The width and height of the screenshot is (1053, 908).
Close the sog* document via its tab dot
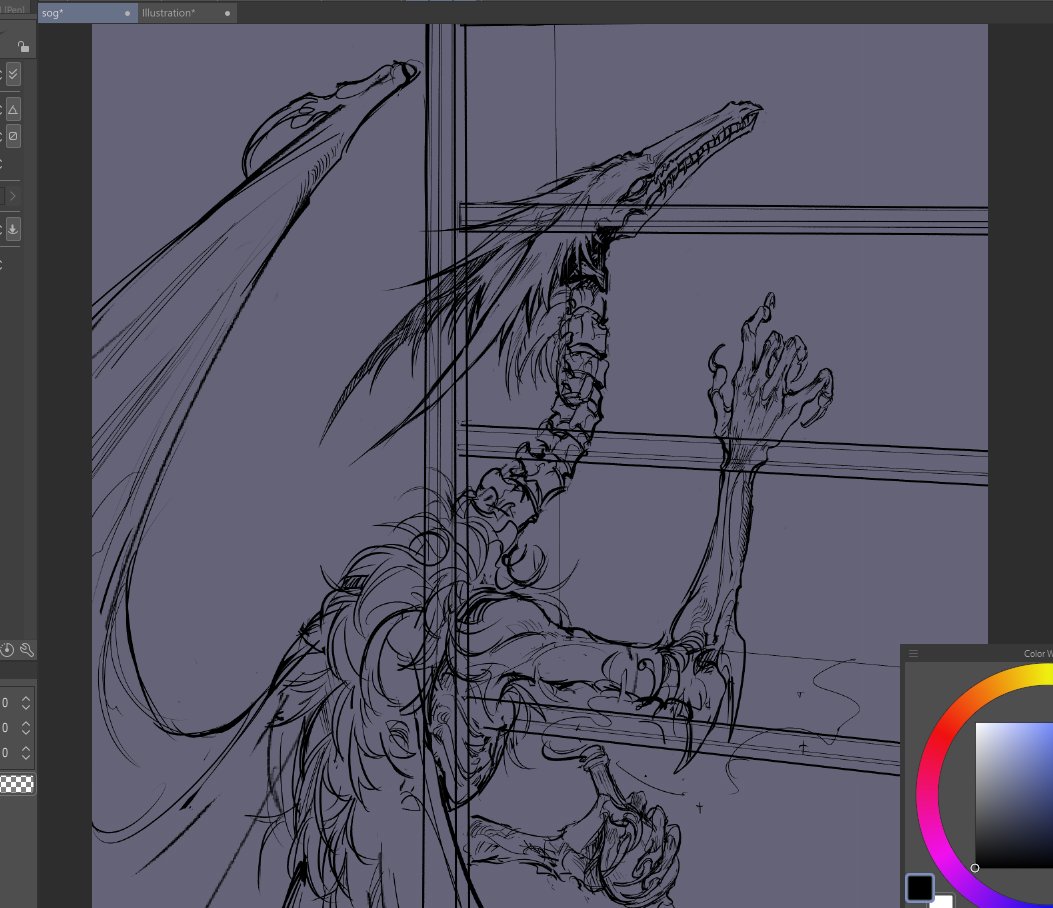point(126,13)
